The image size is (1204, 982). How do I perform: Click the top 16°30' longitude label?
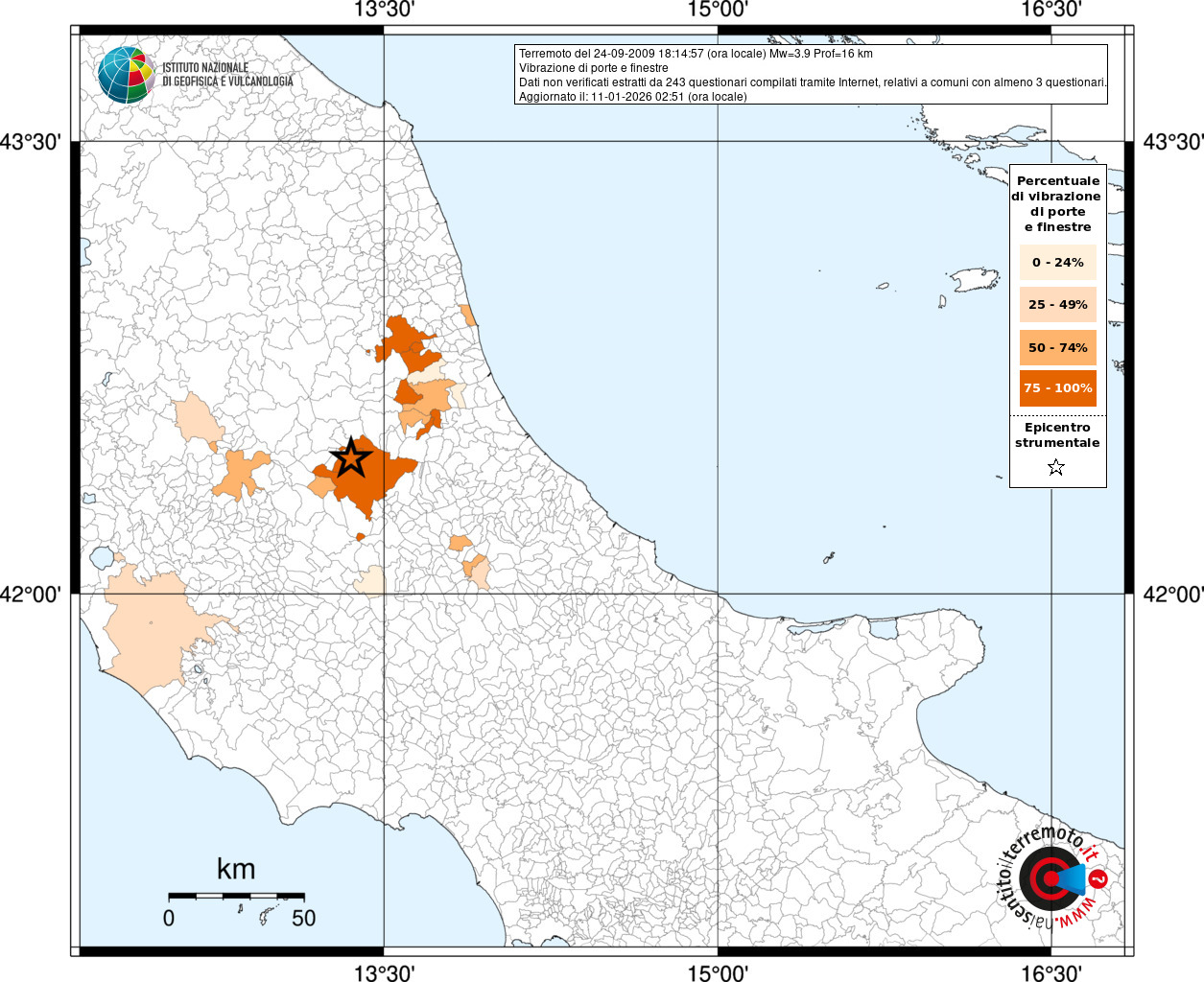pos(1051,10)
